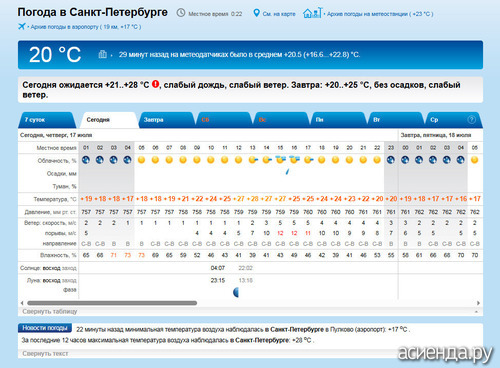The width and height of the screenshot is (500, 368).
Task: Click the map pin location icon
Action: pyautogui.click(x=256, y=13)
